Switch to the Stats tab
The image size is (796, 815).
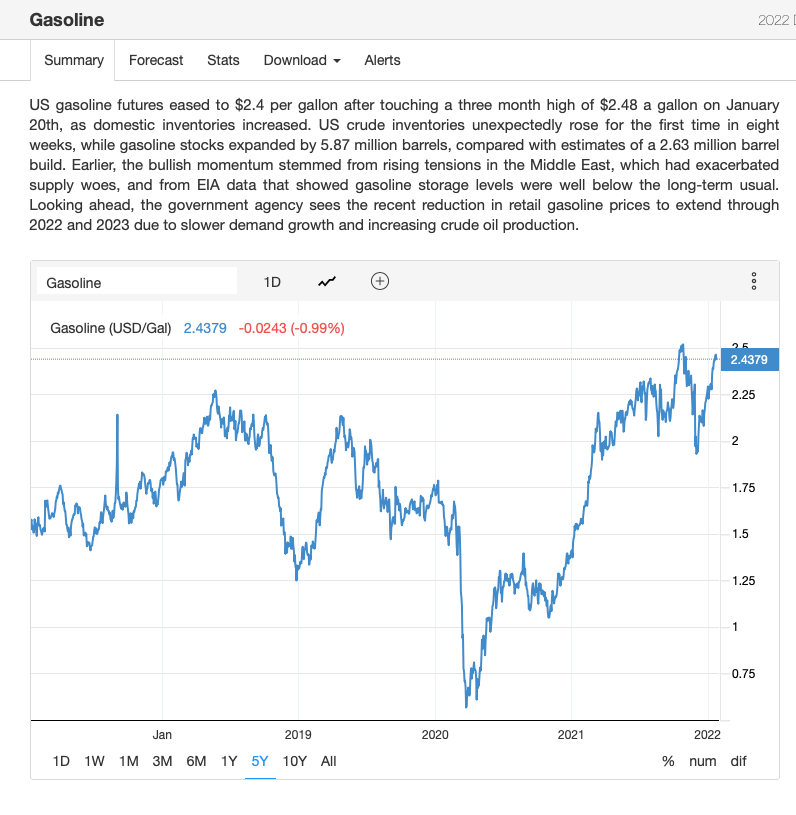click(223, 60)
